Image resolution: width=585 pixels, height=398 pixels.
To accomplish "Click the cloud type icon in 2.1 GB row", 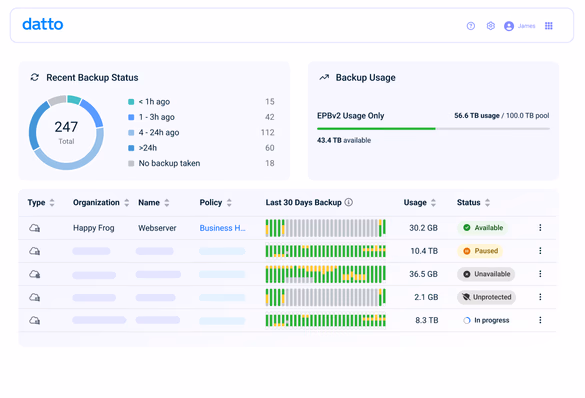I will [x=35, y=297].
